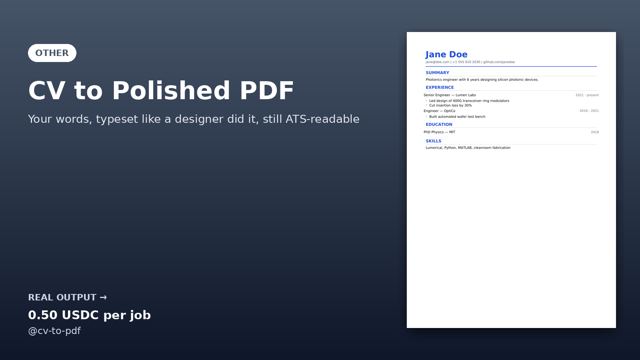Click the SUMMARY heading in the CV
This screenshot has width=640, height=360.
[437, 73]
